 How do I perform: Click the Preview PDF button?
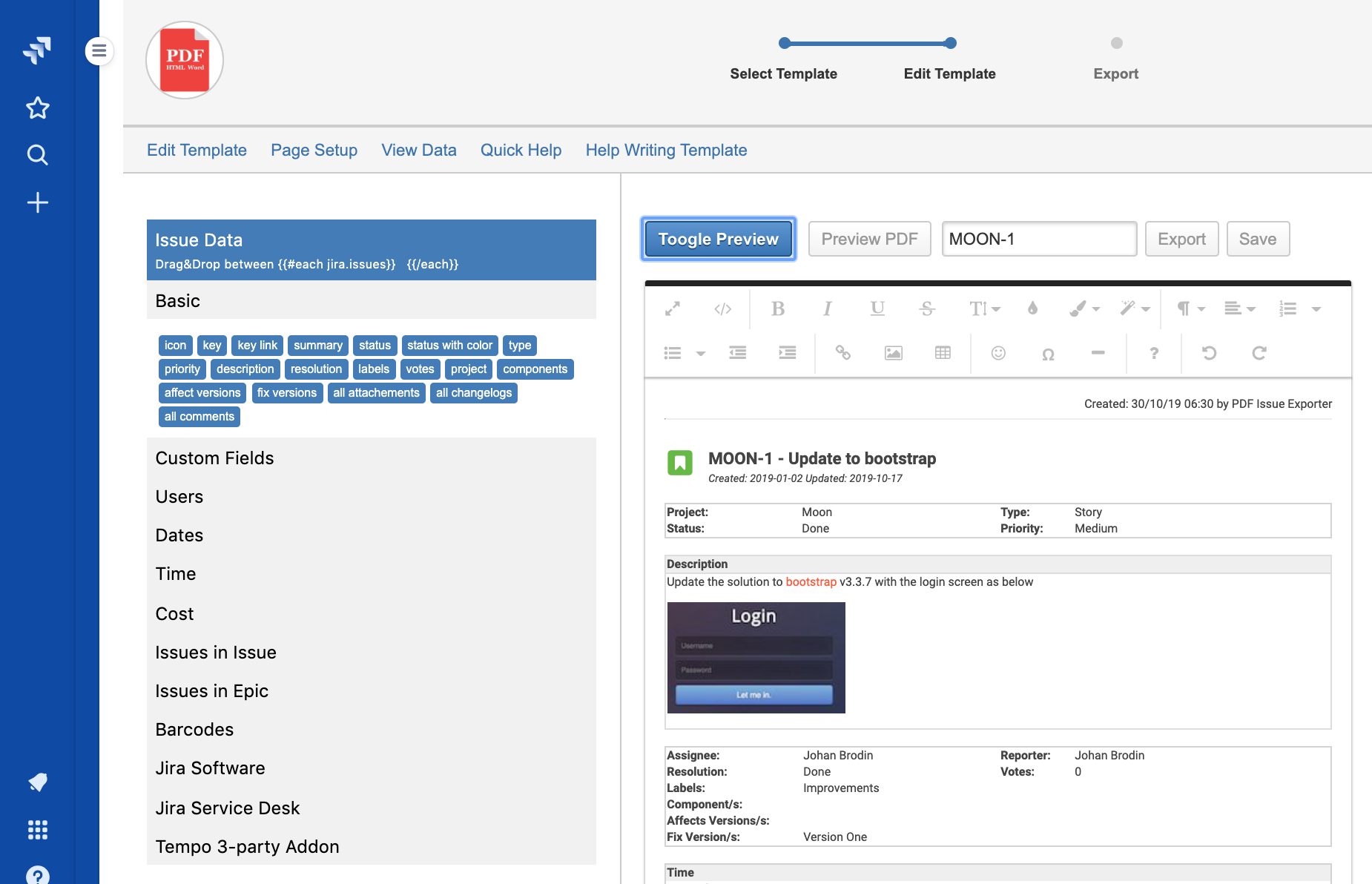pyautogui.click(x=869, y=239)
